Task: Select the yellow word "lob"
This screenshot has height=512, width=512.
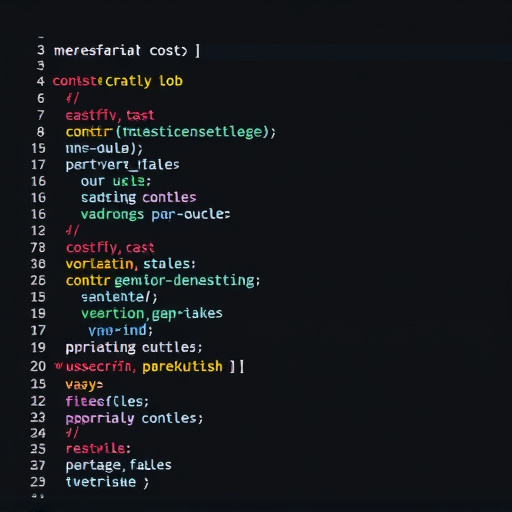Action: (171, 81)
